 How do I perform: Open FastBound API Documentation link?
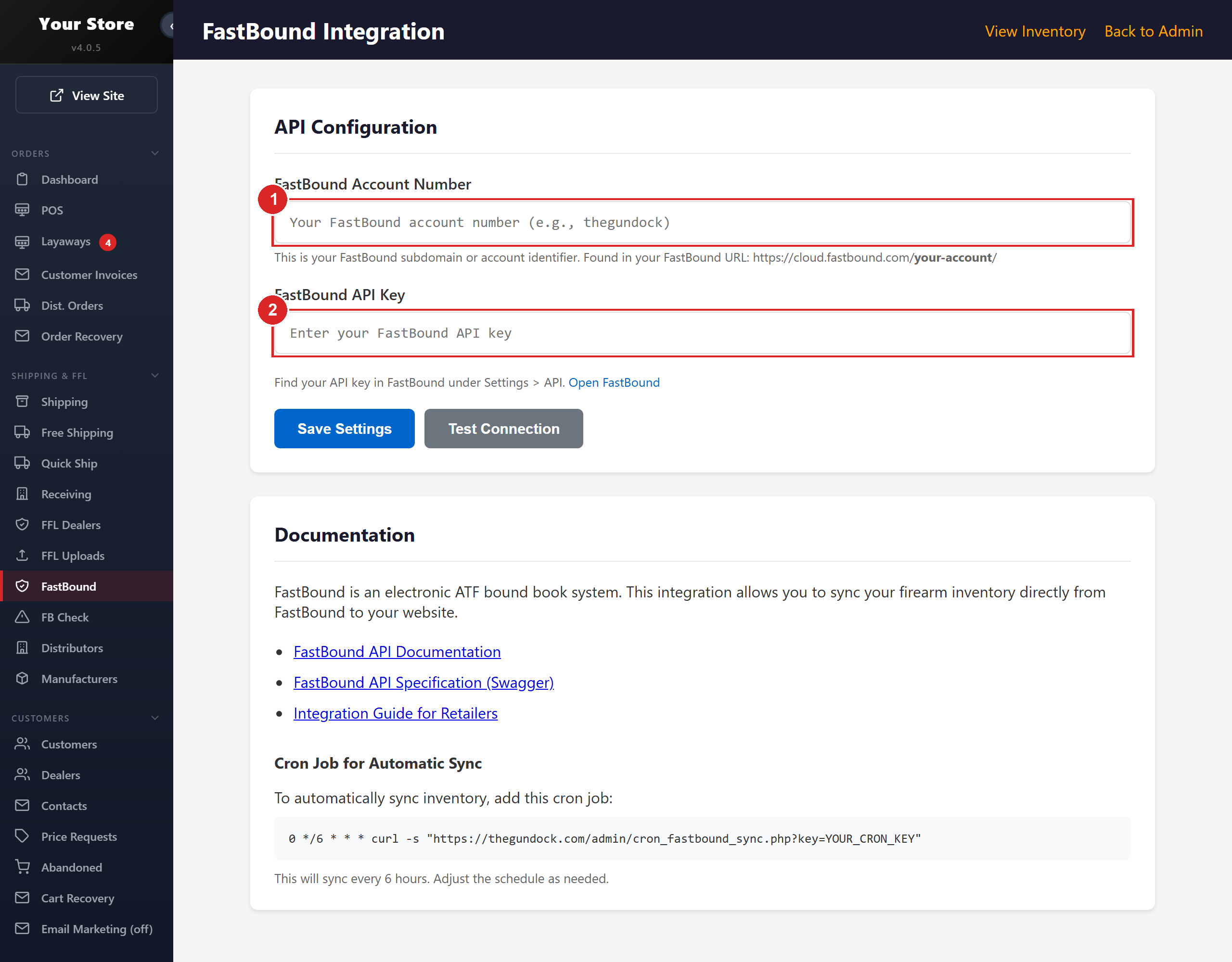coord(397,651)
